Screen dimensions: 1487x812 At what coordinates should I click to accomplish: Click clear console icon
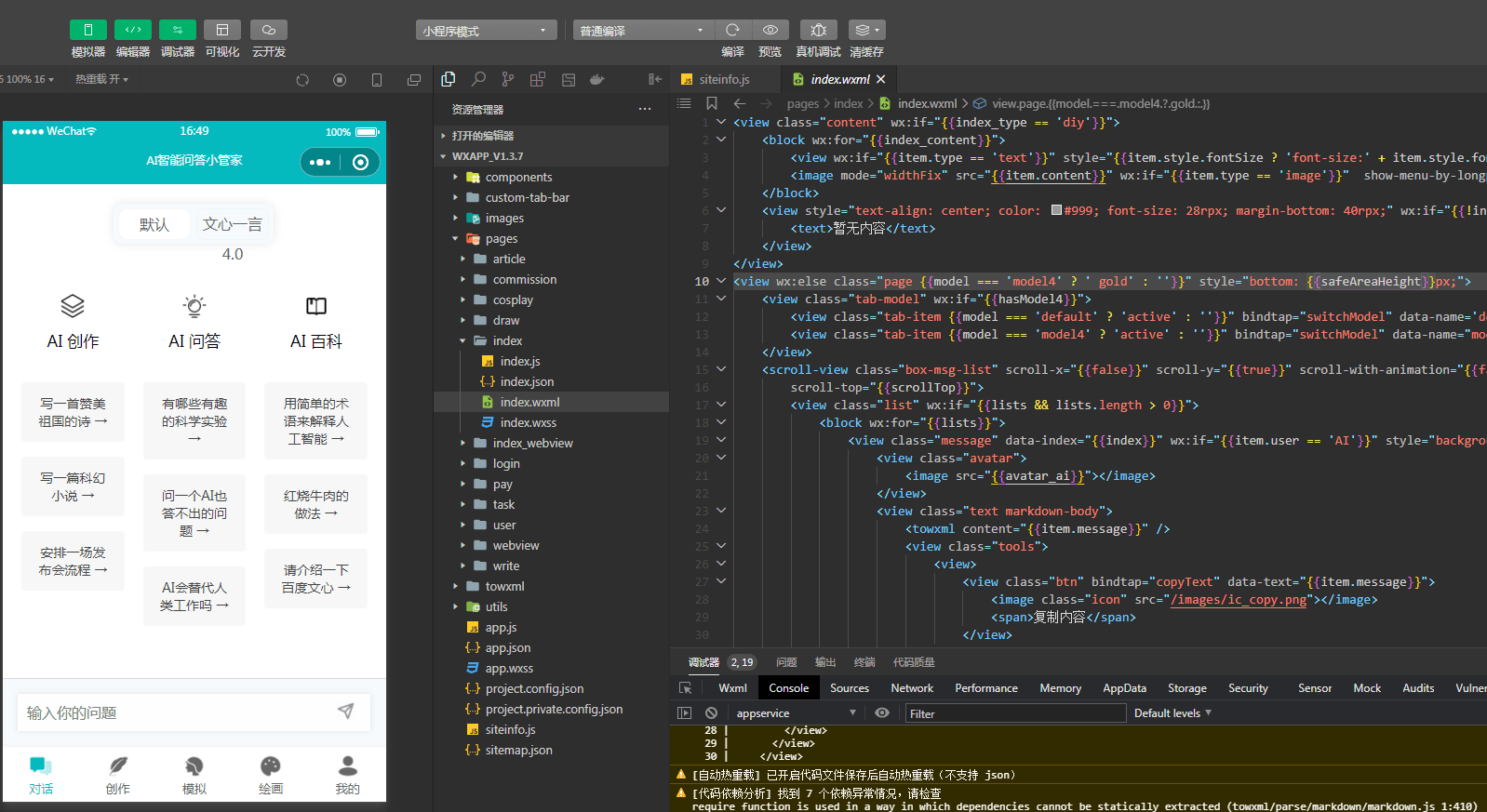(712, 713)
